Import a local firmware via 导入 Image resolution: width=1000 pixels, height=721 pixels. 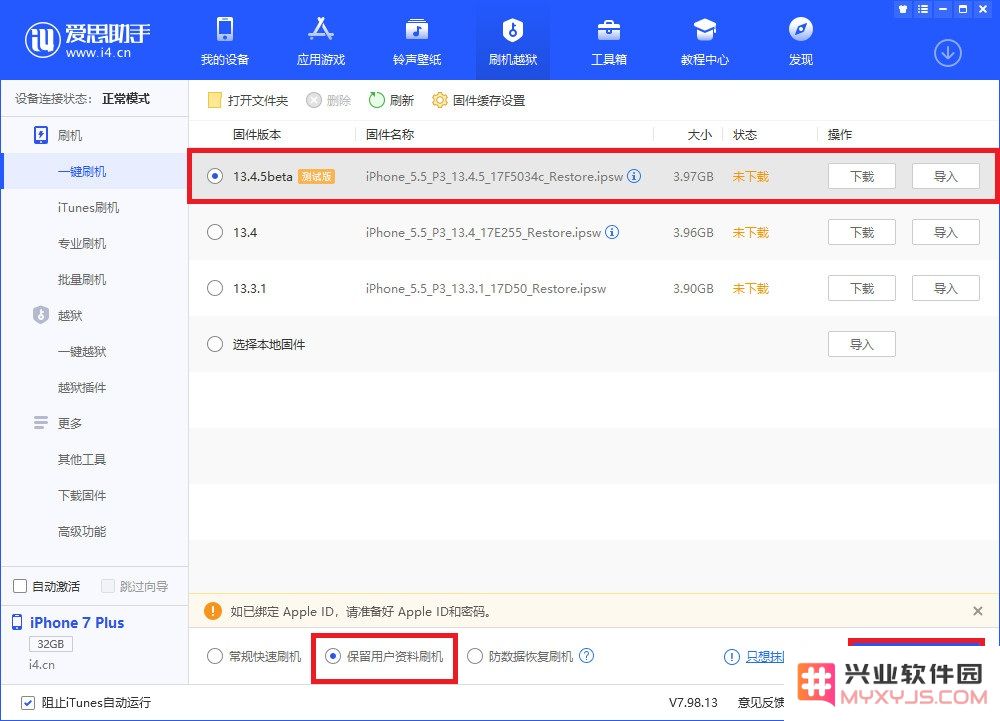pyautogui.click(x=862, y=344)
